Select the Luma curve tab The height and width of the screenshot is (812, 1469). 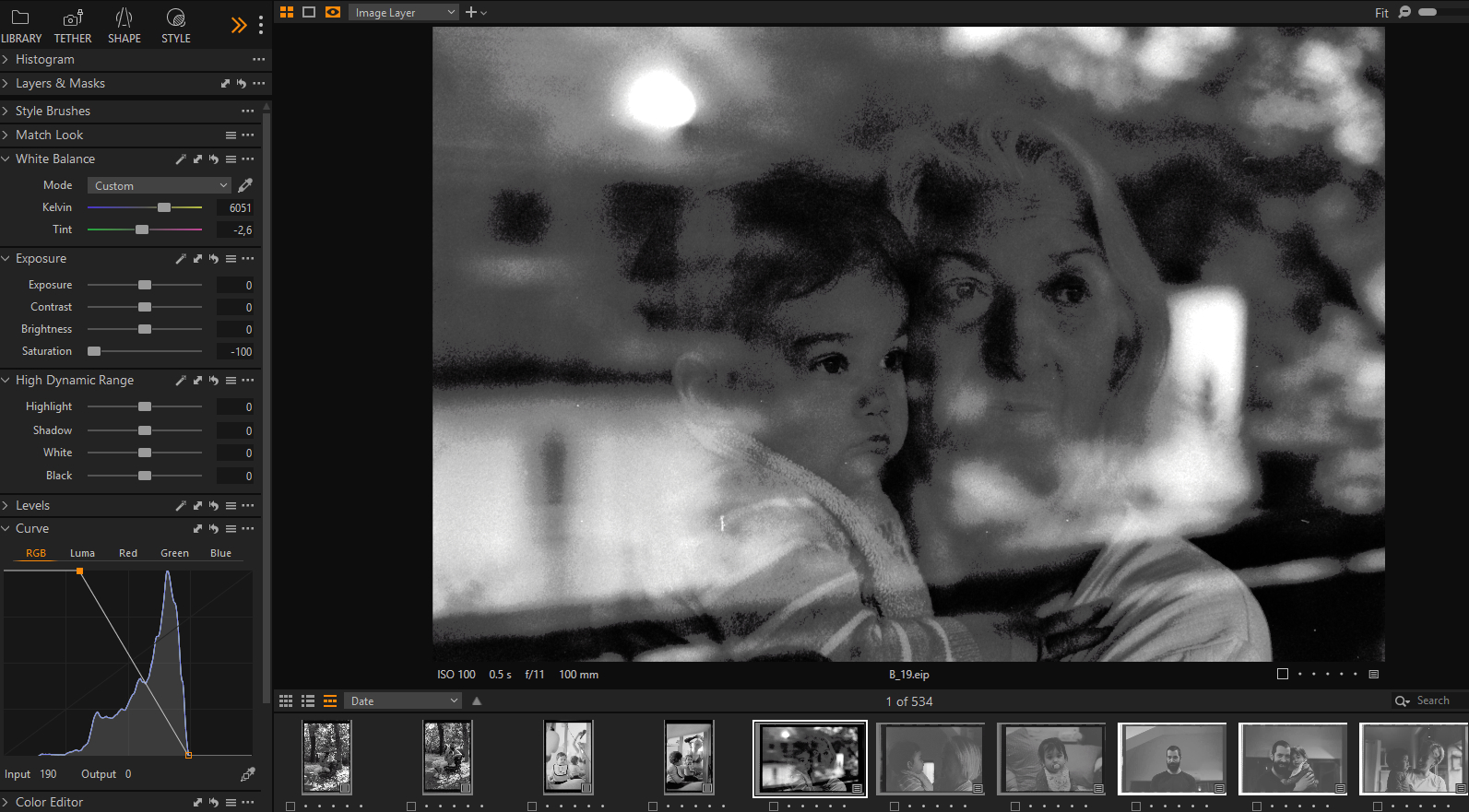coord(82,553)
